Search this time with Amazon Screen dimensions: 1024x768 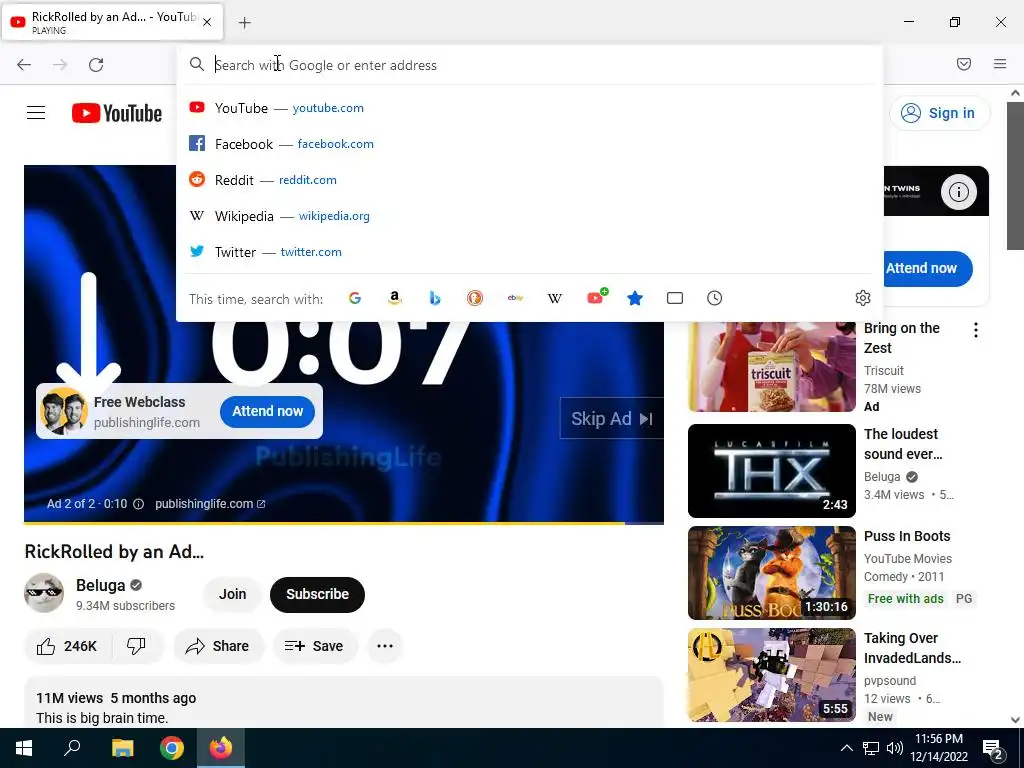(394, 298)
